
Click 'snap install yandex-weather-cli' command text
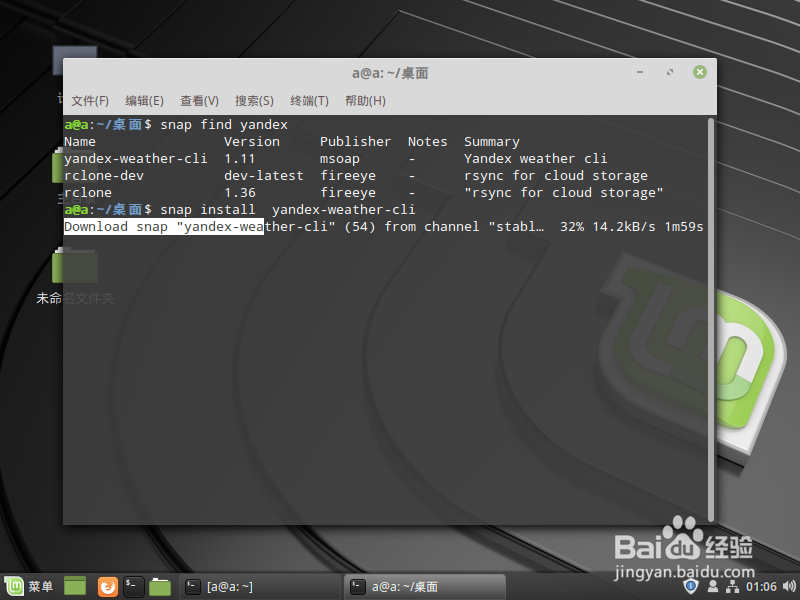tap(288, 210)
